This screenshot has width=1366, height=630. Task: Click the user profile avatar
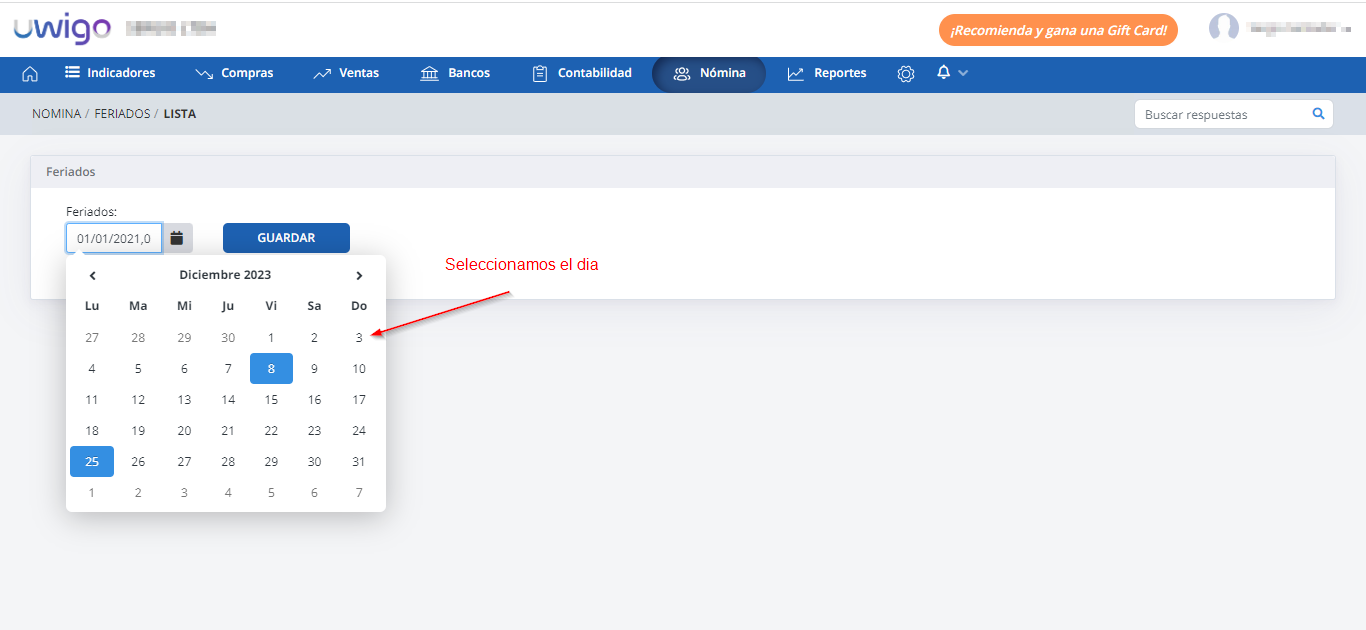click(1223, 29)
